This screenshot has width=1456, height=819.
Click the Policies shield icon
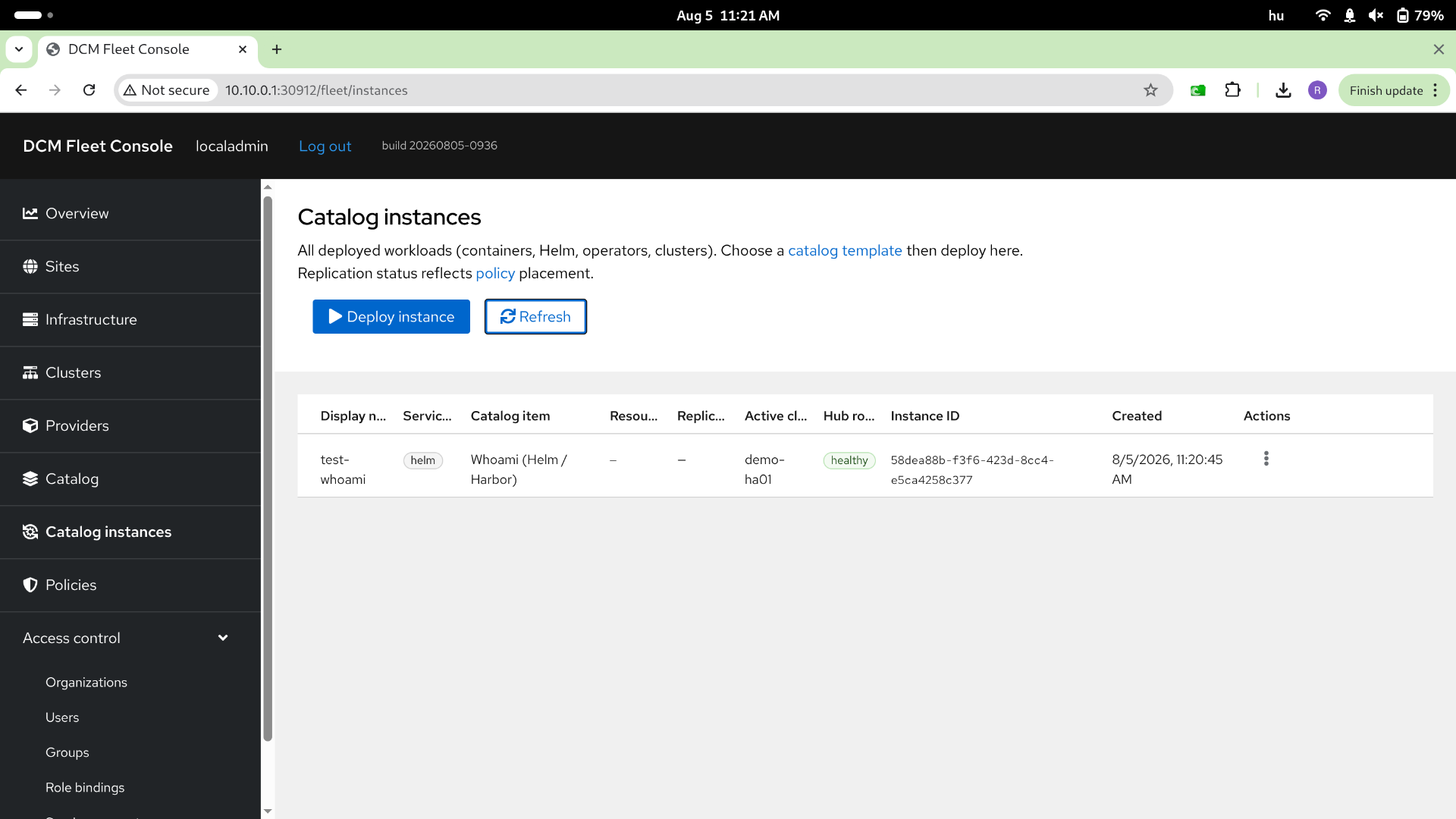point(30,585)
